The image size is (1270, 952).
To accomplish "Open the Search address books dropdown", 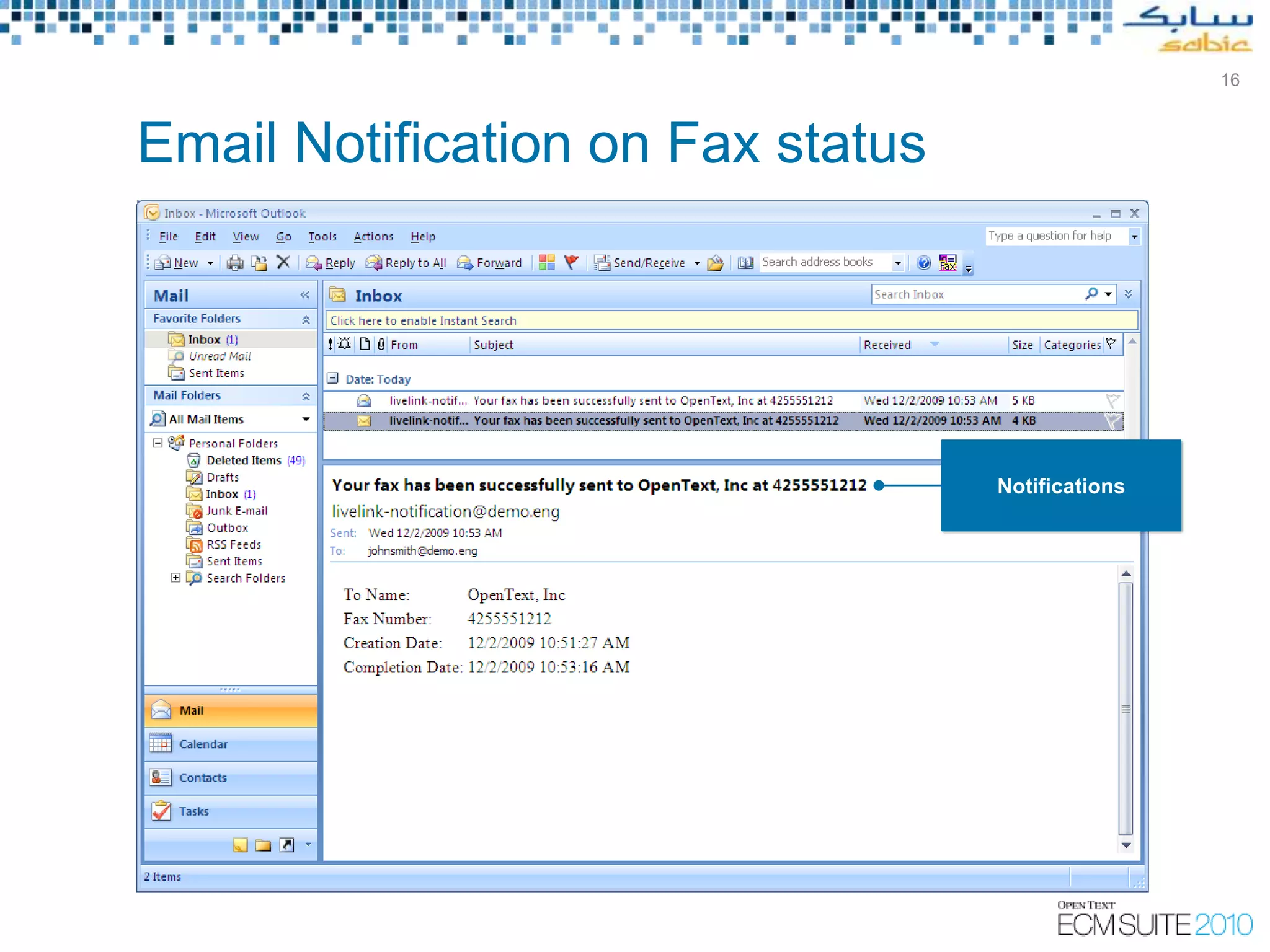I will coord(897,263).
